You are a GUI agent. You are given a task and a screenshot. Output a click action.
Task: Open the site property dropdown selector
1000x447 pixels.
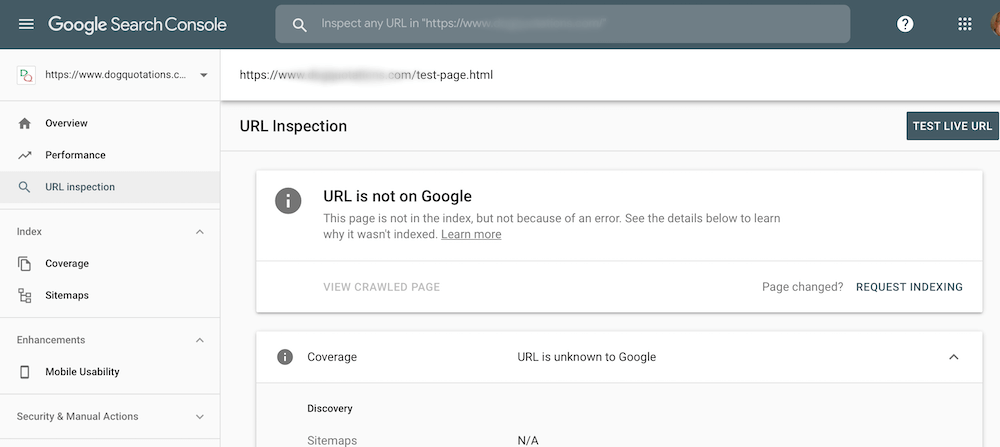(x=203, y=75)
